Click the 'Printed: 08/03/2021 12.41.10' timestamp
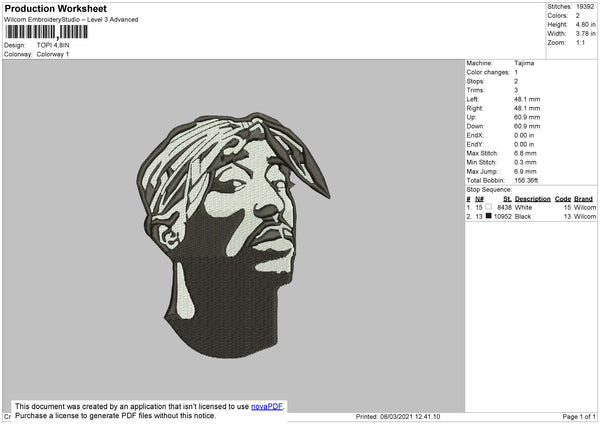 [x=398, y=416]
